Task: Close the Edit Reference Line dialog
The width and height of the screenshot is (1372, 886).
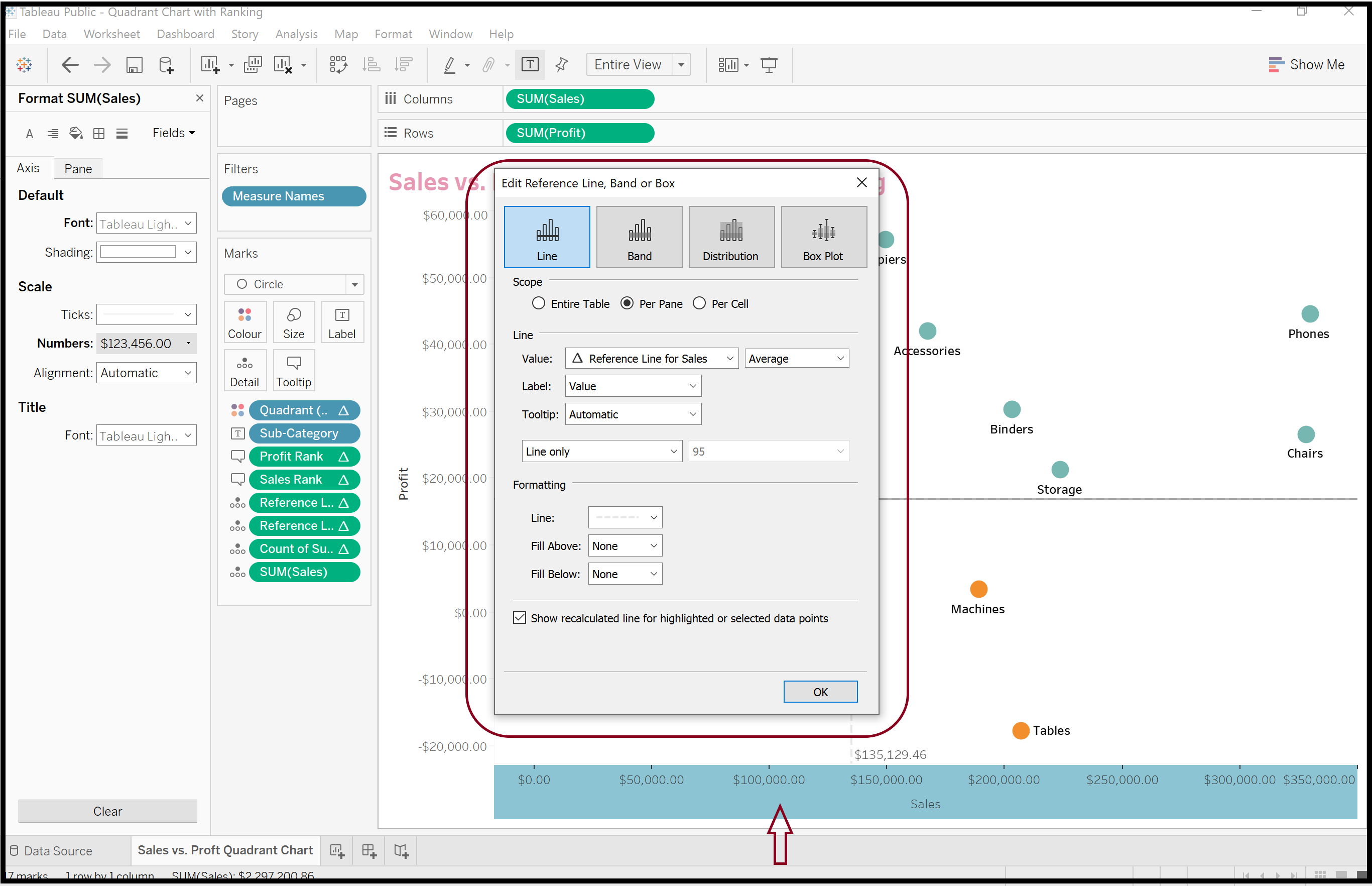Action: [x=861, y=183]
